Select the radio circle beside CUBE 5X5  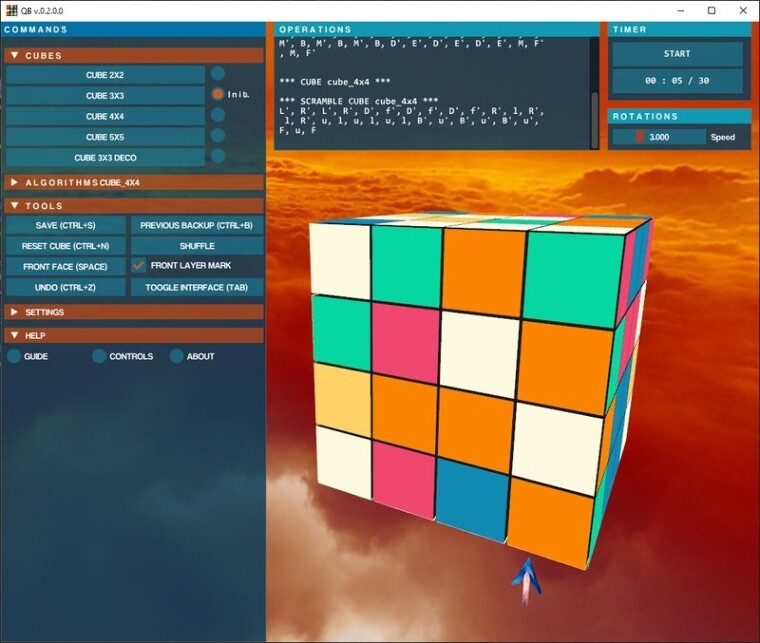218,136
